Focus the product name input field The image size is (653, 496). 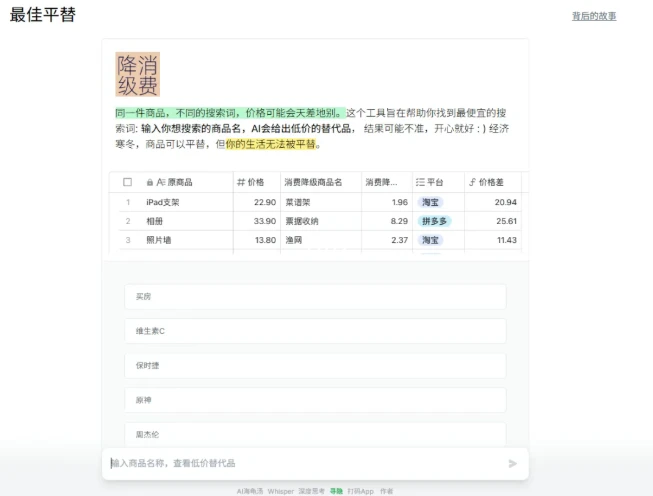coord(300,463)
